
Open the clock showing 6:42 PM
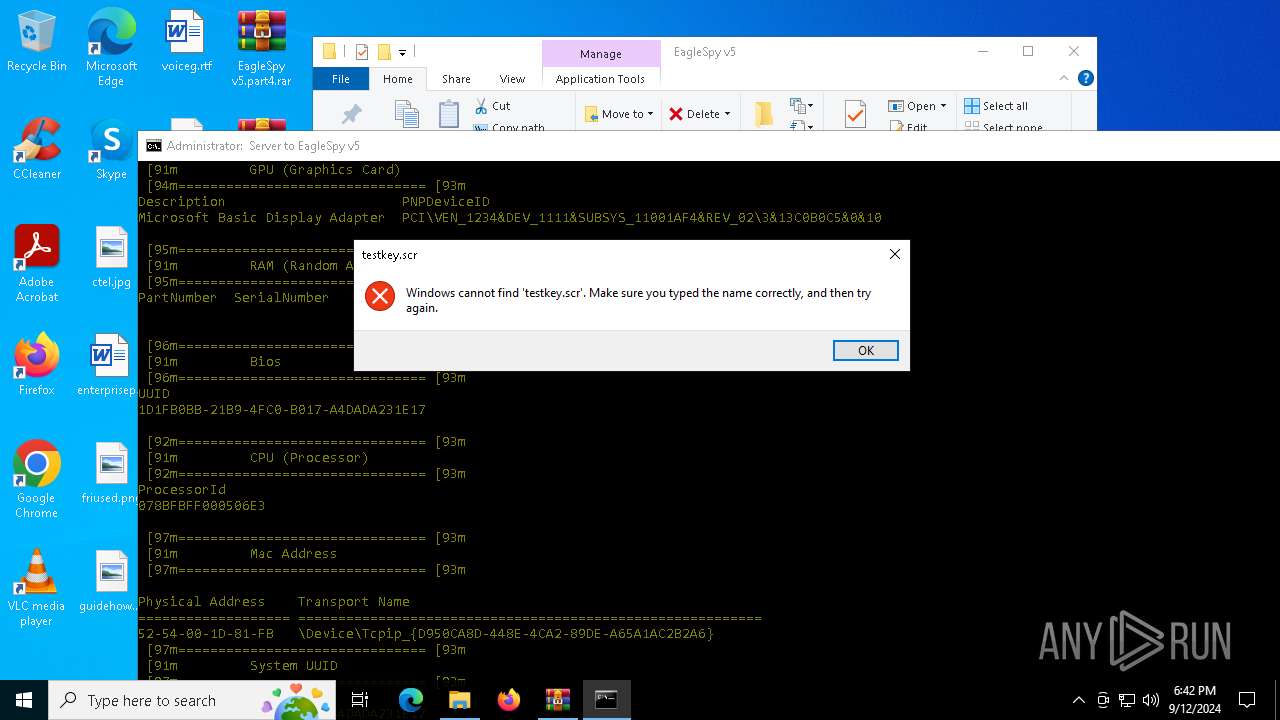pos(1195,700)
